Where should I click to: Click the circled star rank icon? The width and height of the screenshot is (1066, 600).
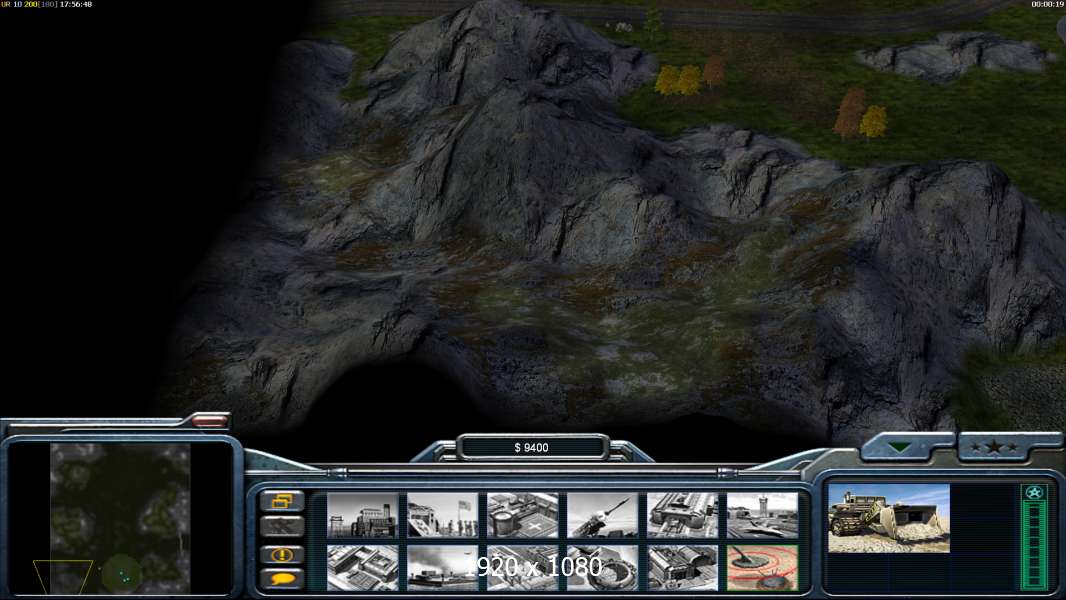(1034, 493)
